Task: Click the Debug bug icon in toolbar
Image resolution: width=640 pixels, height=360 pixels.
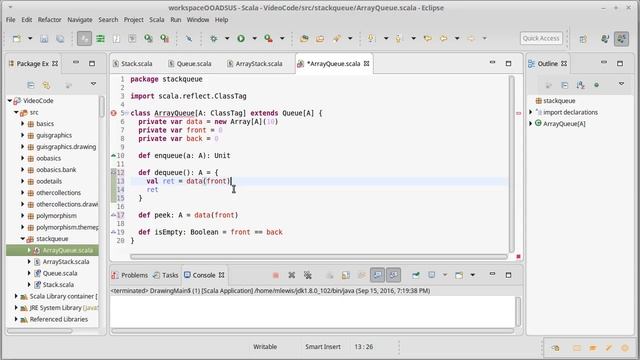Action: click(213, 39)
